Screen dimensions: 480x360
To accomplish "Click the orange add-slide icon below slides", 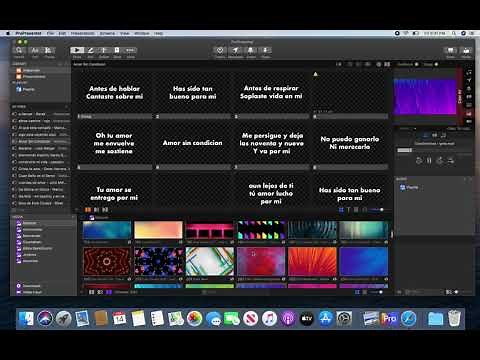I will [x=88, y=210].
